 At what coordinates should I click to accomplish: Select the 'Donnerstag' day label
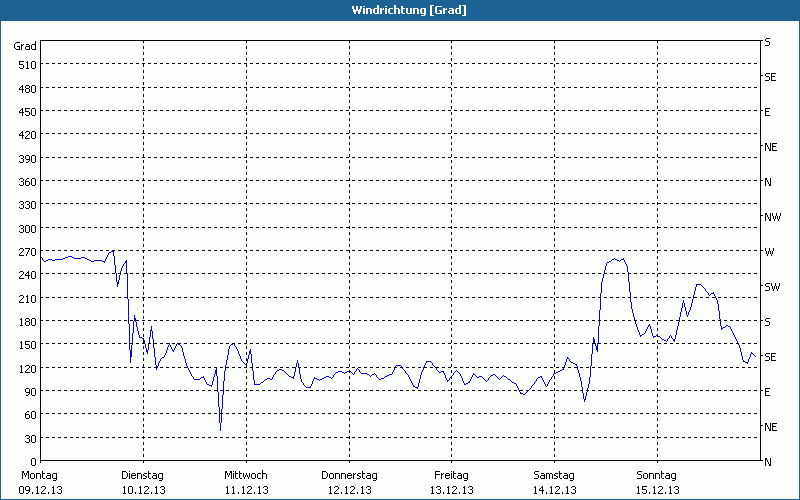tap(349, 476)
